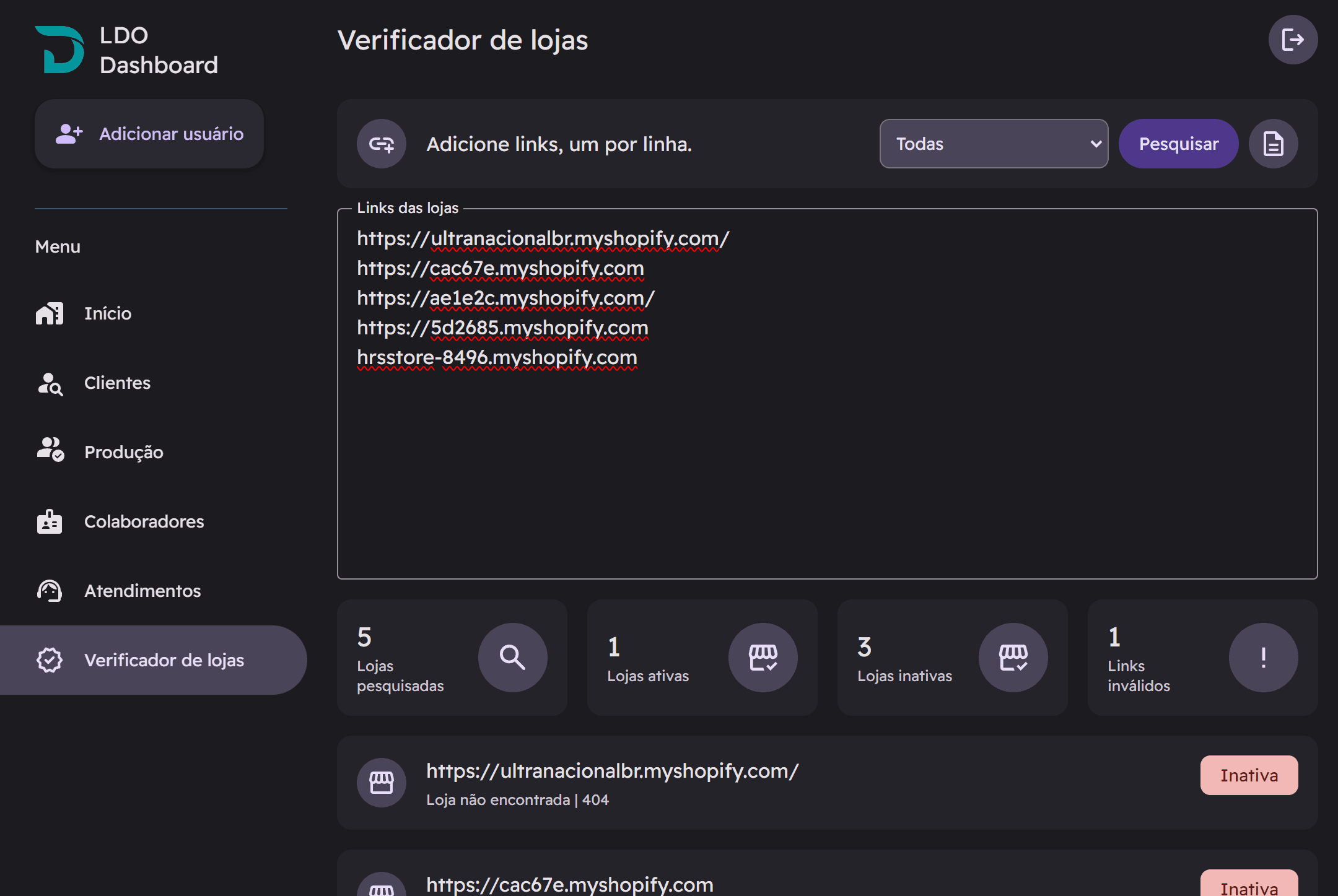
Task: Open the Todas filter dropdown
Action: (985, 144)
